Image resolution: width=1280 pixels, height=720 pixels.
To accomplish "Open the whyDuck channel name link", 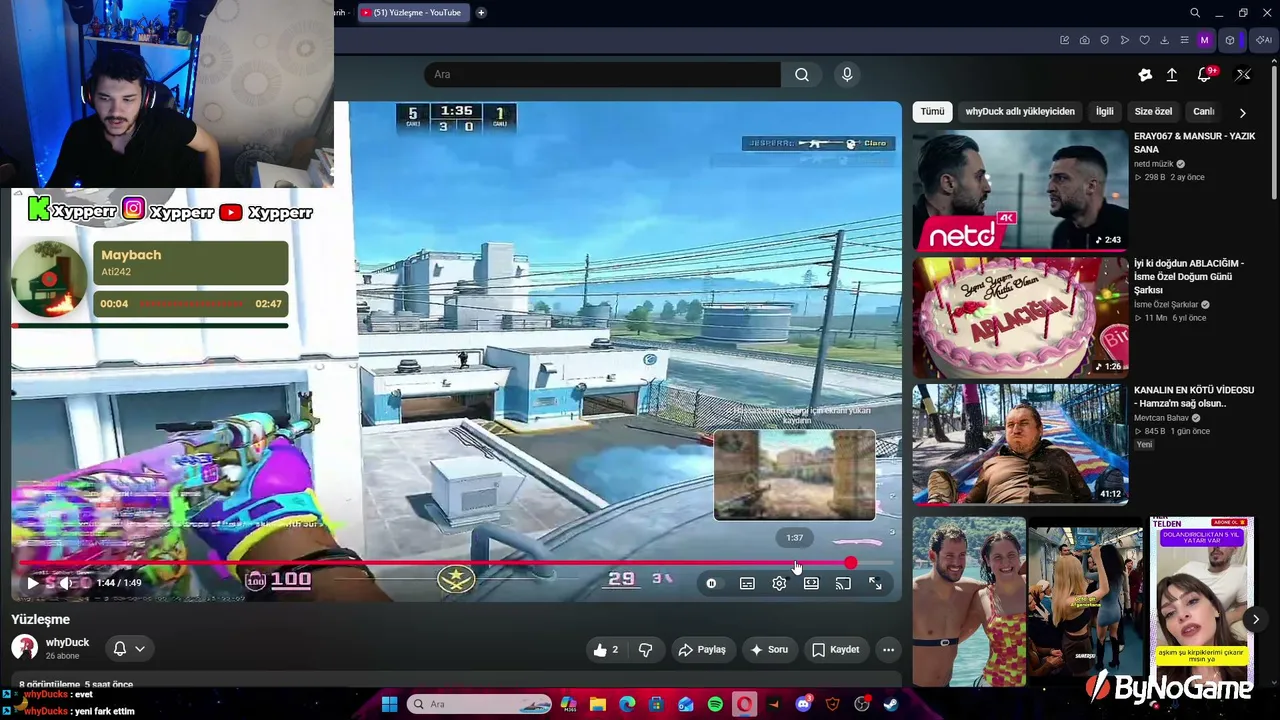I will tap(67, 643).
